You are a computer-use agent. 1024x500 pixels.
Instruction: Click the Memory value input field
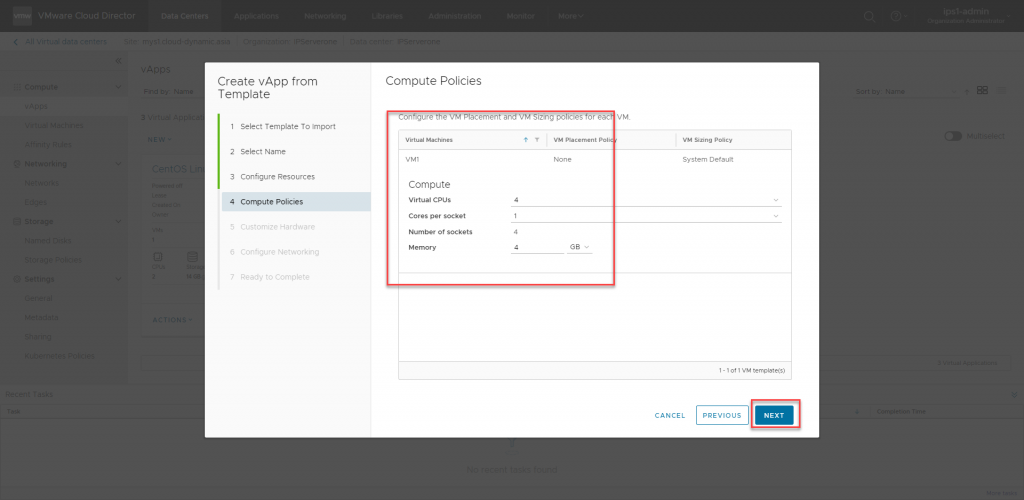pyautogui.click(x=536, y=247)
